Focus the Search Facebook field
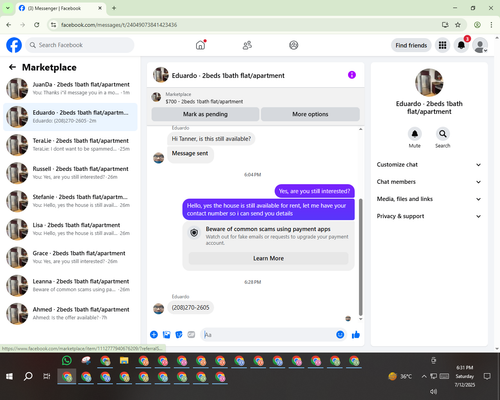The height and width of the screenshot is (400, 500). point(80,45)
